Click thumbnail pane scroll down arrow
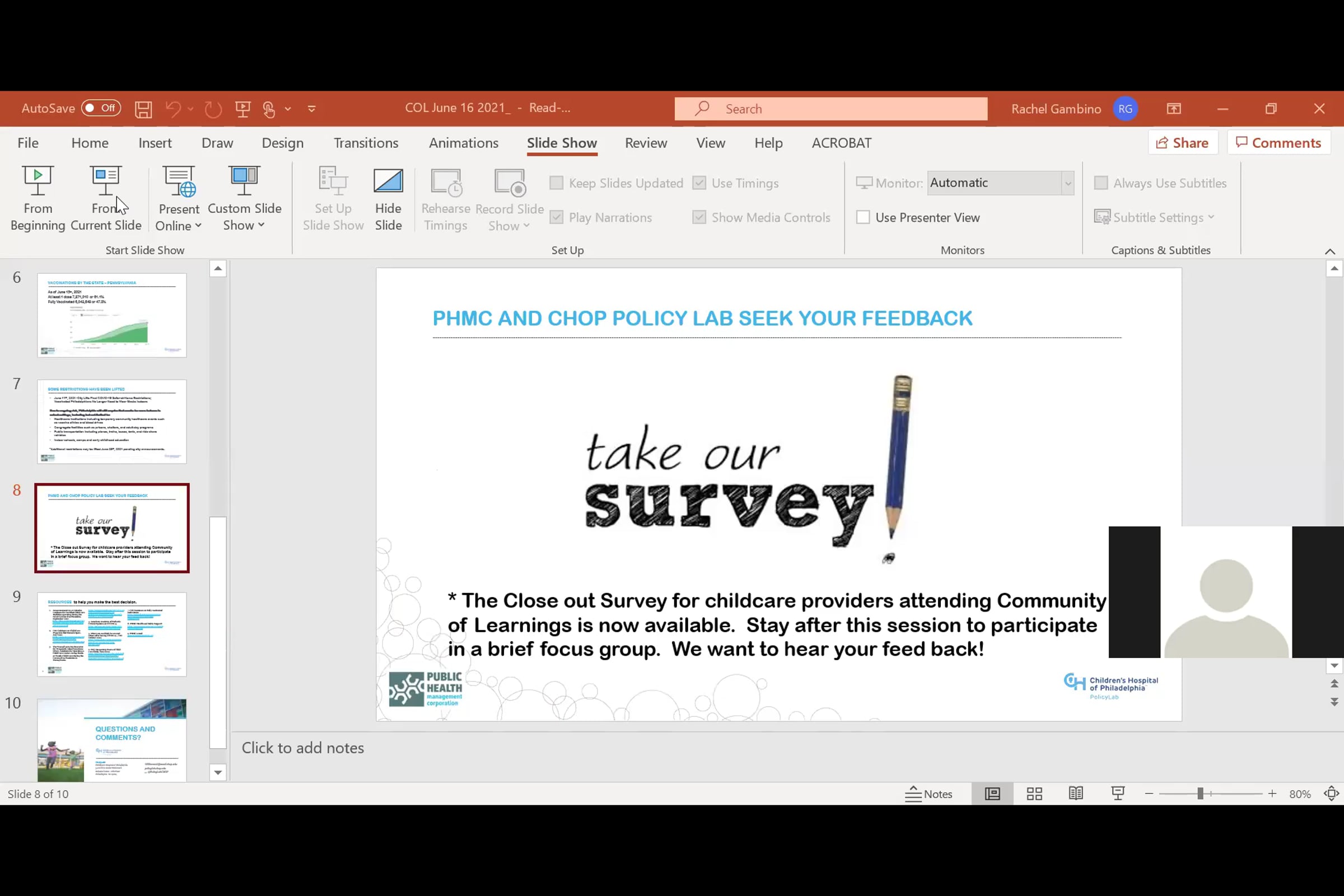Viewport: 1344px width, 896px height. 218,773
